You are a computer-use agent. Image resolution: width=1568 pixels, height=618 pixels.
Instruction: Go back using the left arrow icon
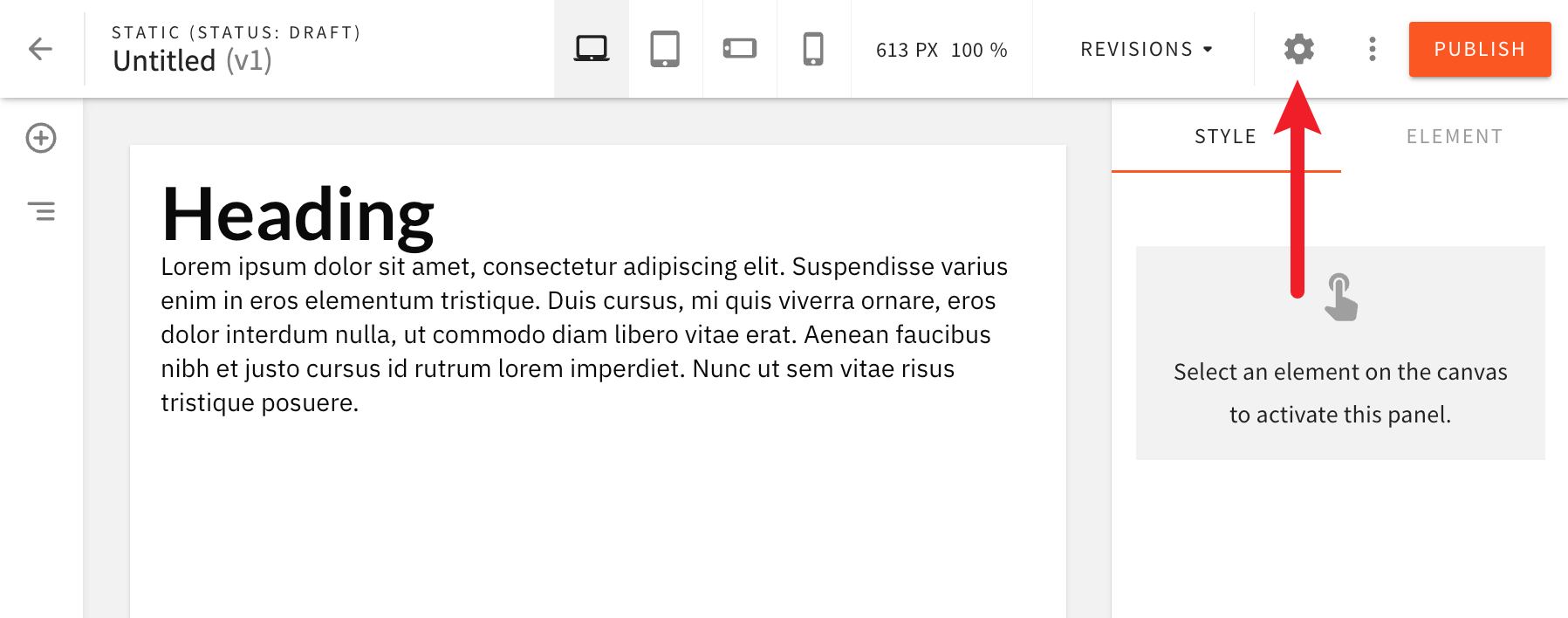pyautogui.click(x=41, y=49)
